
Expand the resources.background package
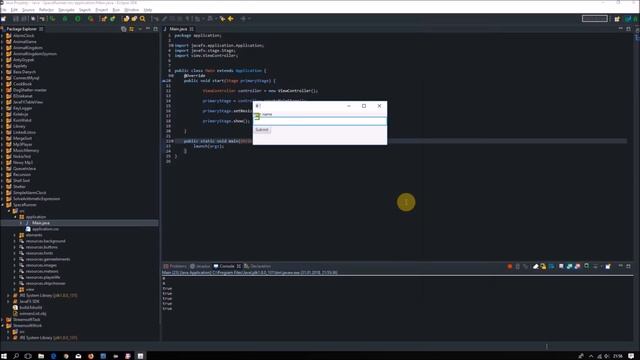pos(15,241)
